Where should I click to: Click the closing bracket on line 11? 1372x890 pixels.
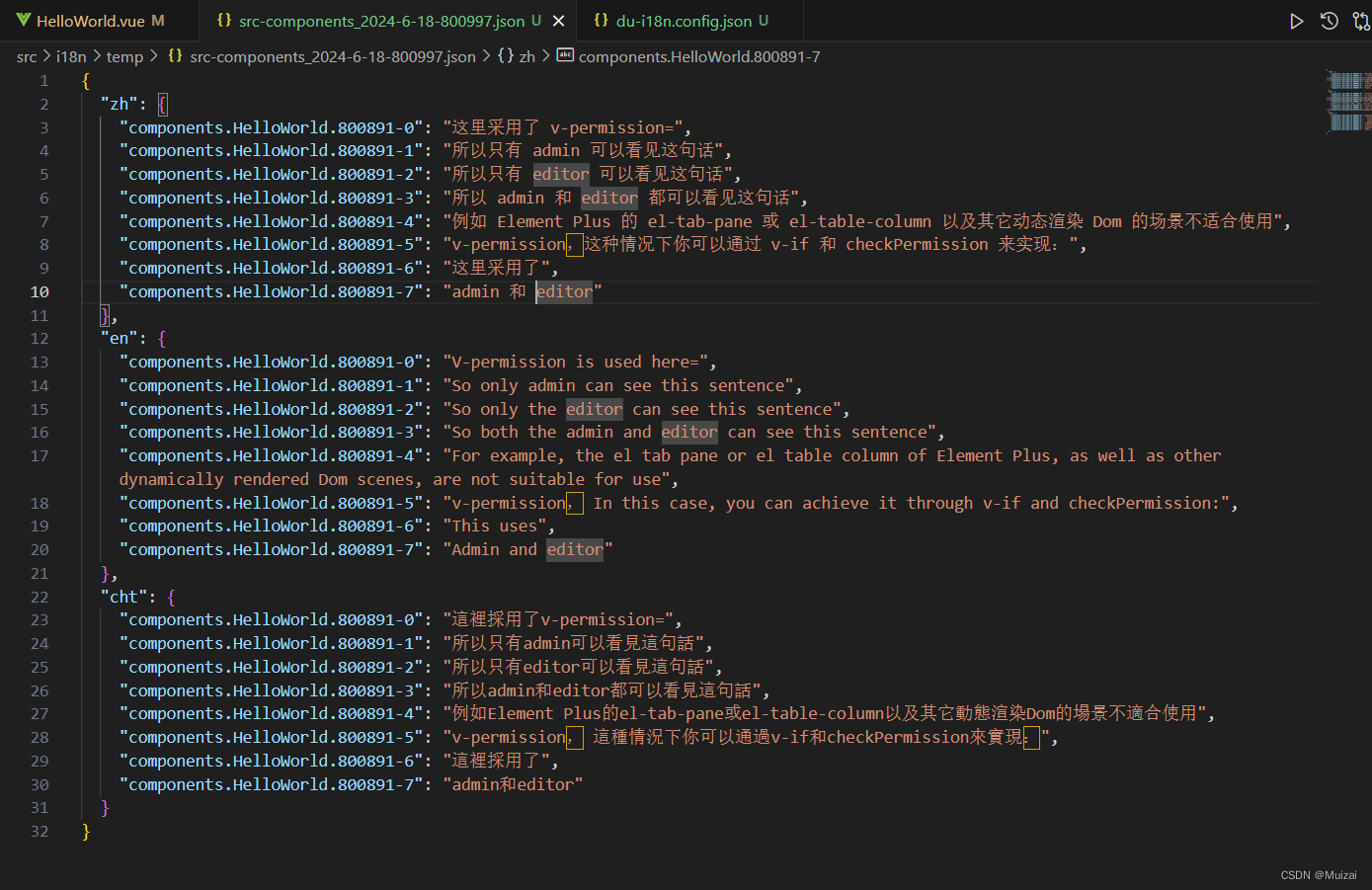[106, 315]
